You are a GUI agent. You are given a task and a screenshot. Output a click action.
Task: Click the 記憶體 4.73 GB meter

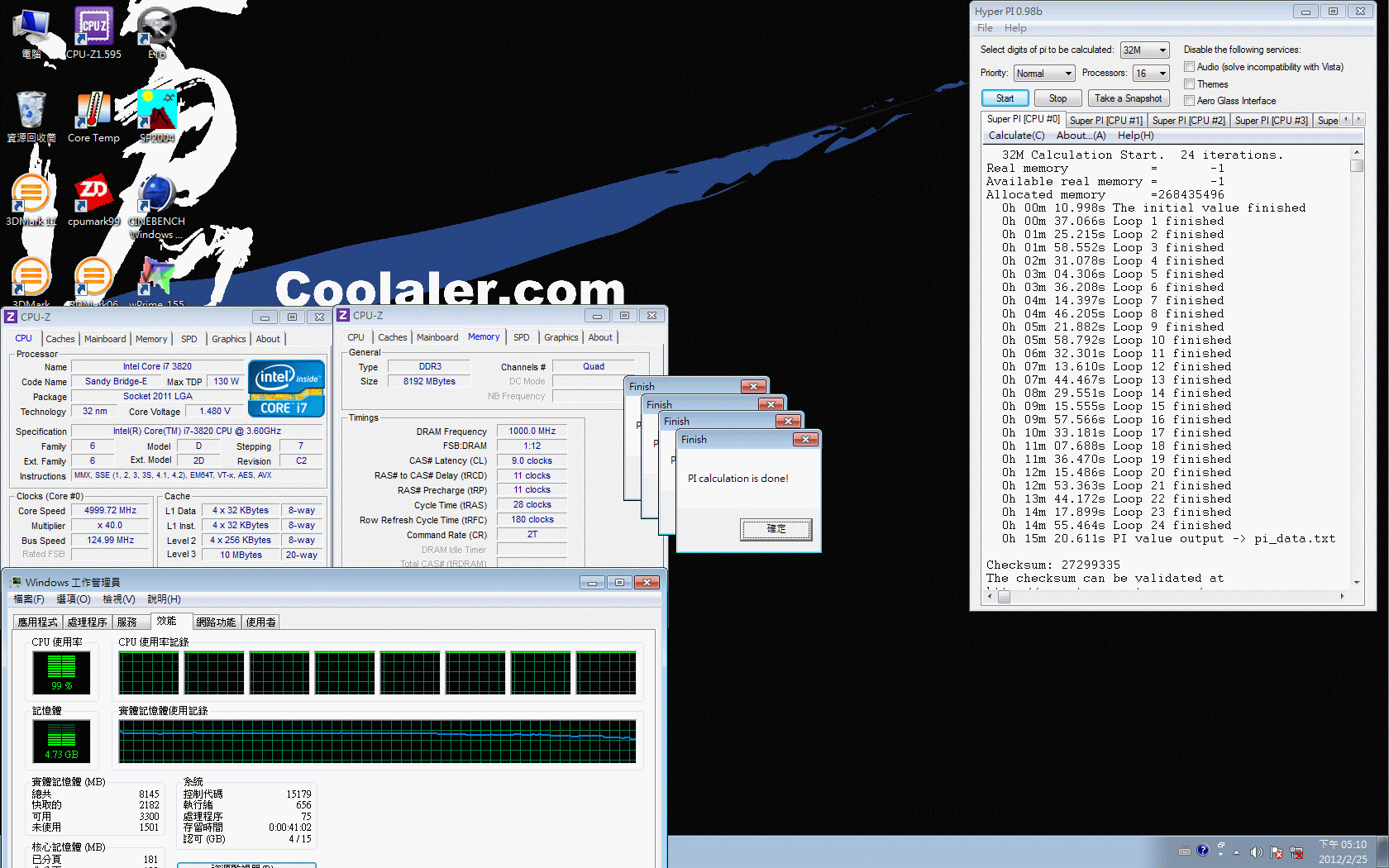pyautogui.click(x=61, y=741)
